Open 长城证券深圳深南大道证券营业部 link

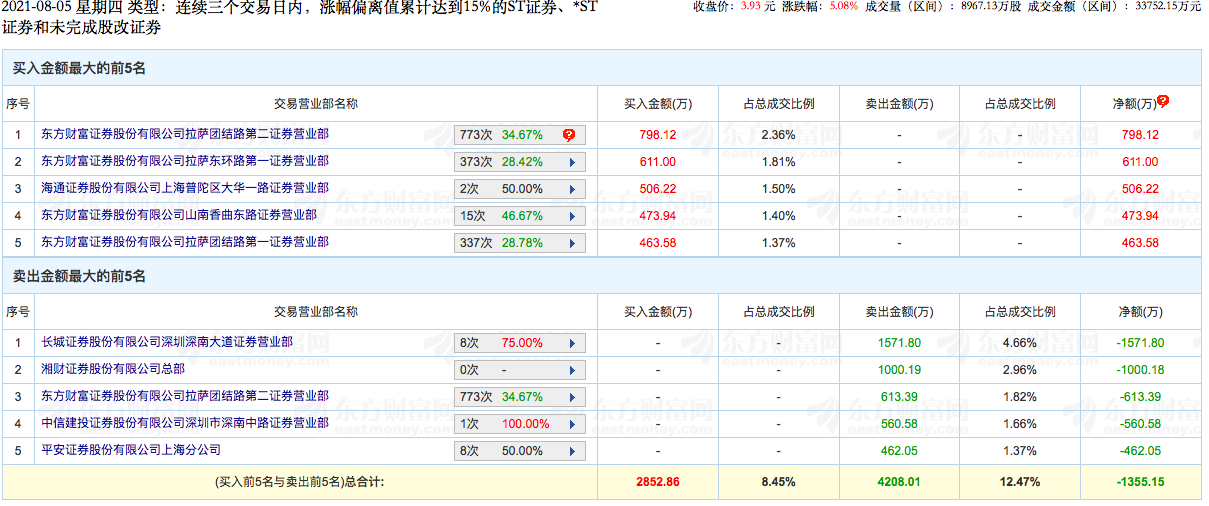(x=167, y=342)
